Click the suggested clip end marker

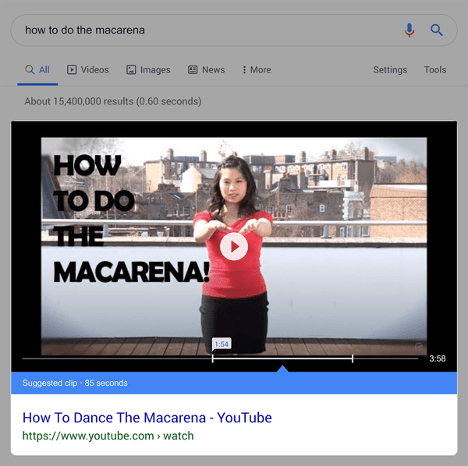pos(352,359)
